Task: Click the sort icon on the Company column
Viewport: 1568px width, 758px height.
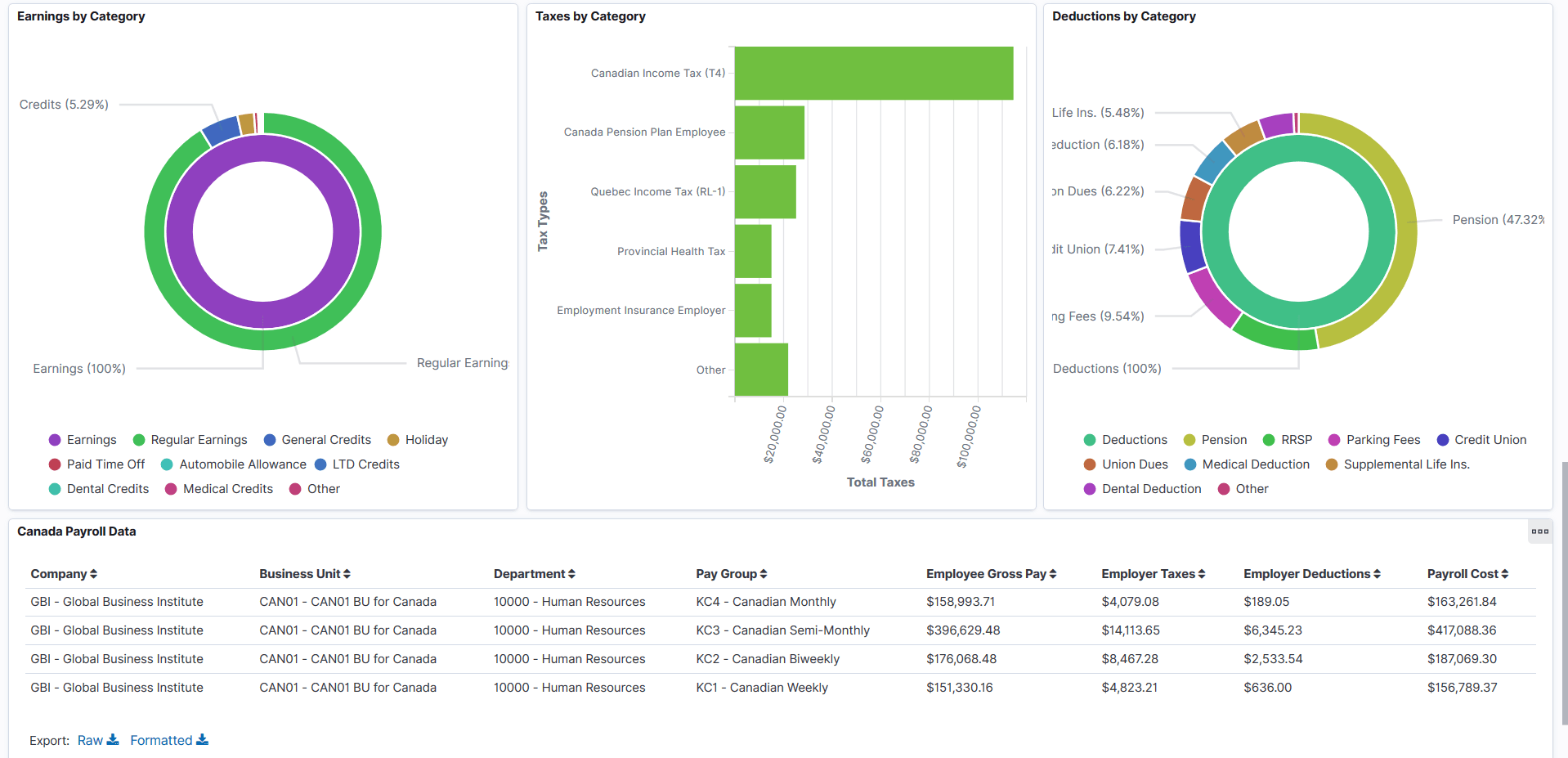Action: tap(93, 573)
